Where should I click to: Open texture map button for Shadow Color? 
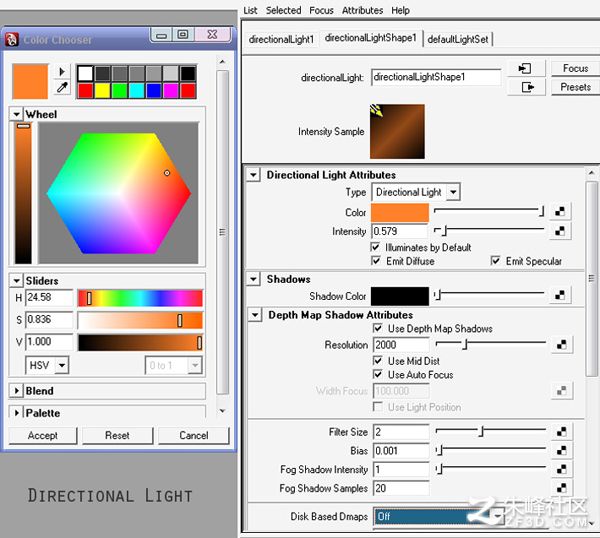point(560,295)
